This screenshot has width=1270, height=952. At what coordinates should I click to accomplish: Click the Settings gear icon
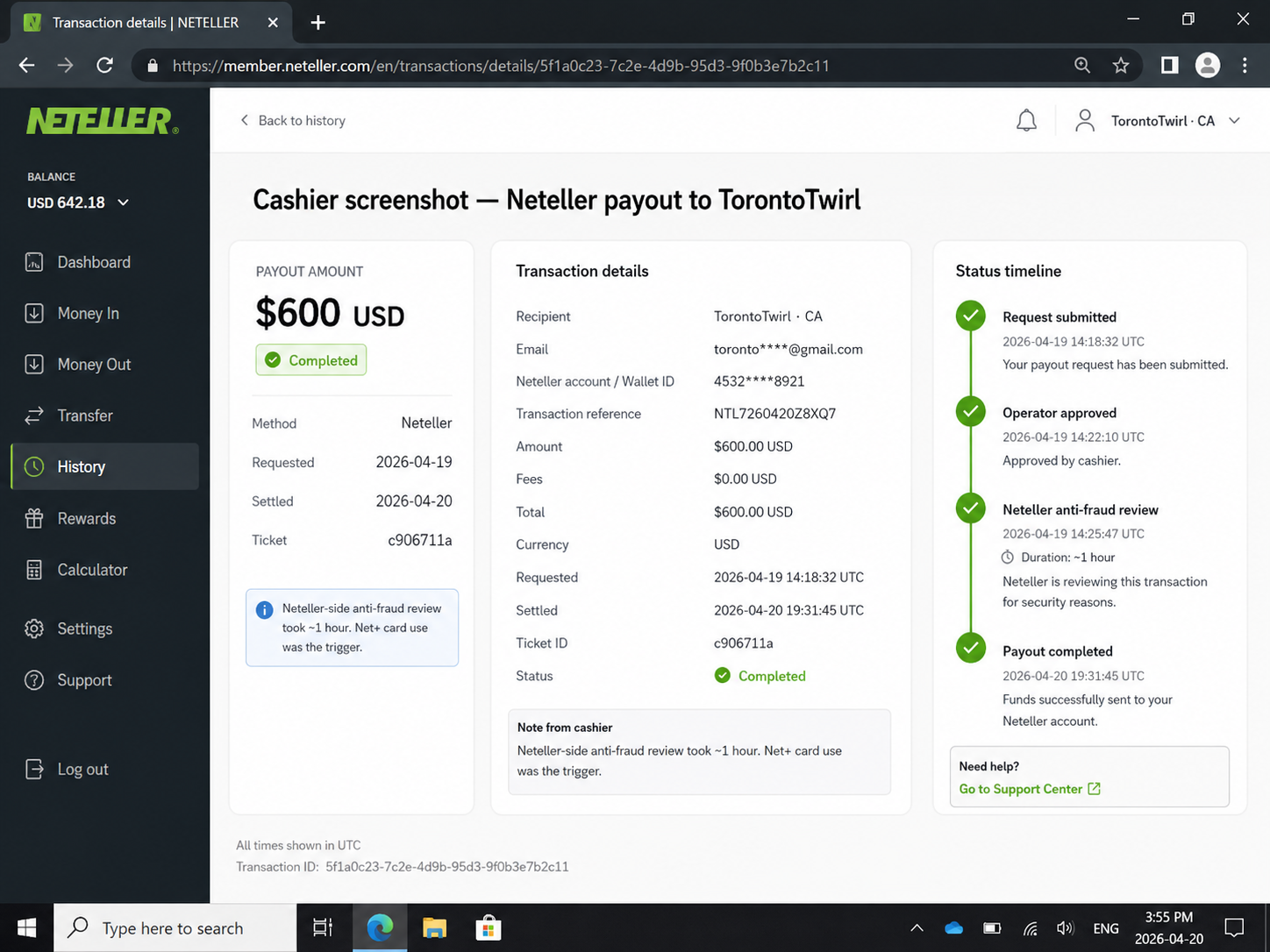(34, 629)
